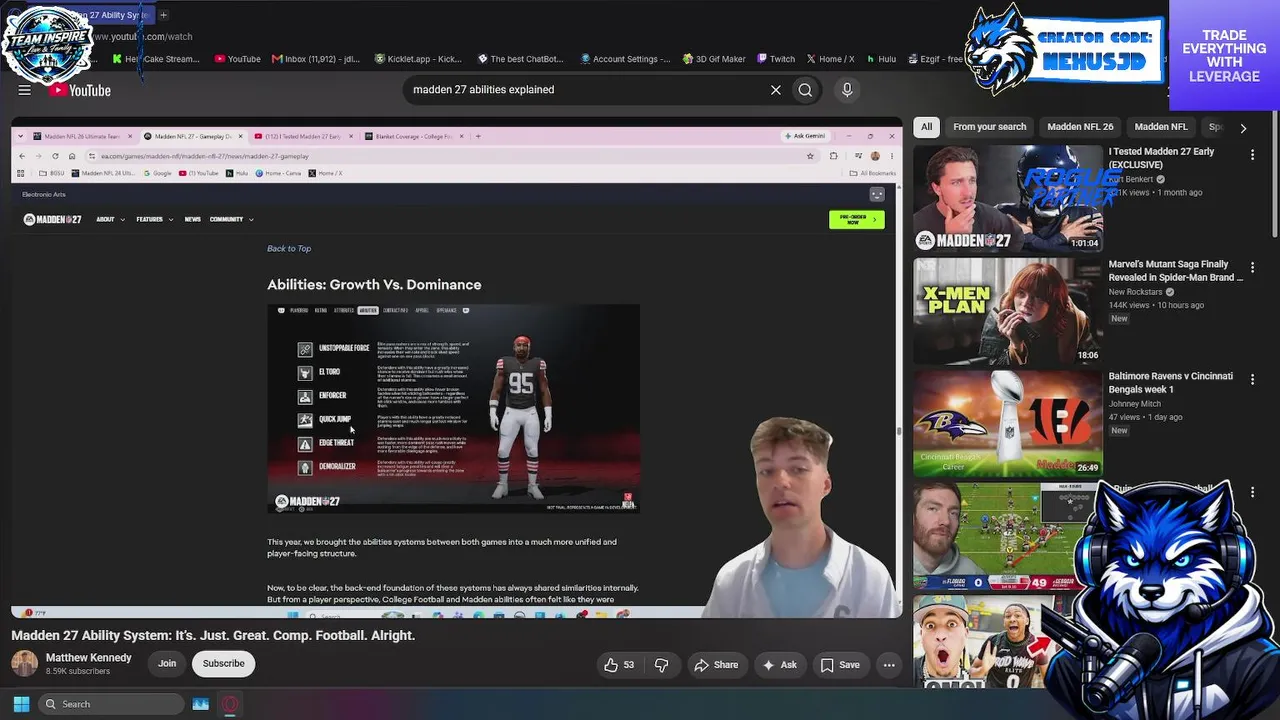Viewport: 1280px width, 720px height.
Task: Click the 'Back to Top' link in the video
Action: click(x=289, y=248)
